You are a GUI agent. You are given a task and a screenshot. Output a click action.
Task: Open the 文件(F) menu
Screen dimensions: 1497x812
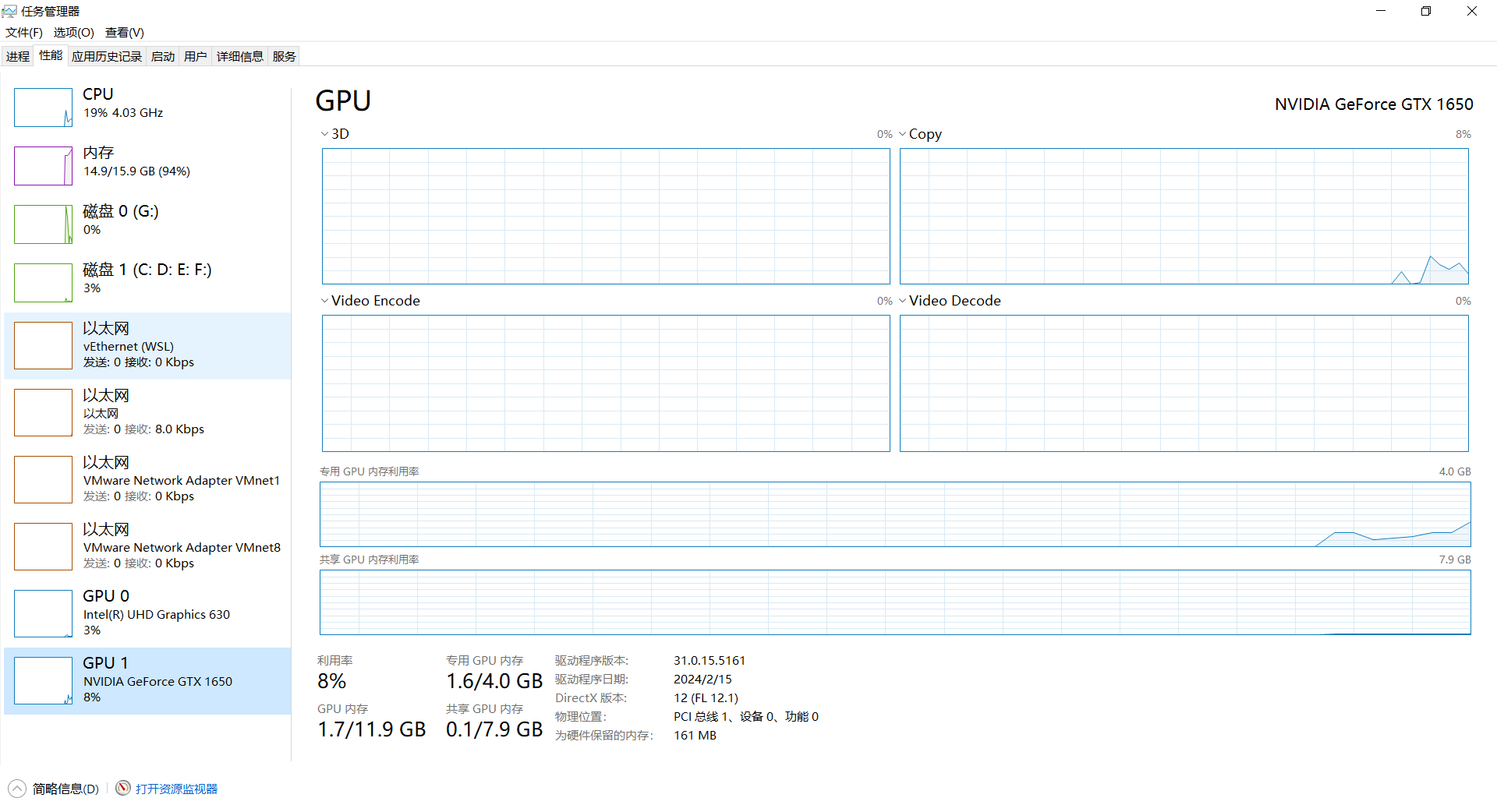[x=24, y=32]
